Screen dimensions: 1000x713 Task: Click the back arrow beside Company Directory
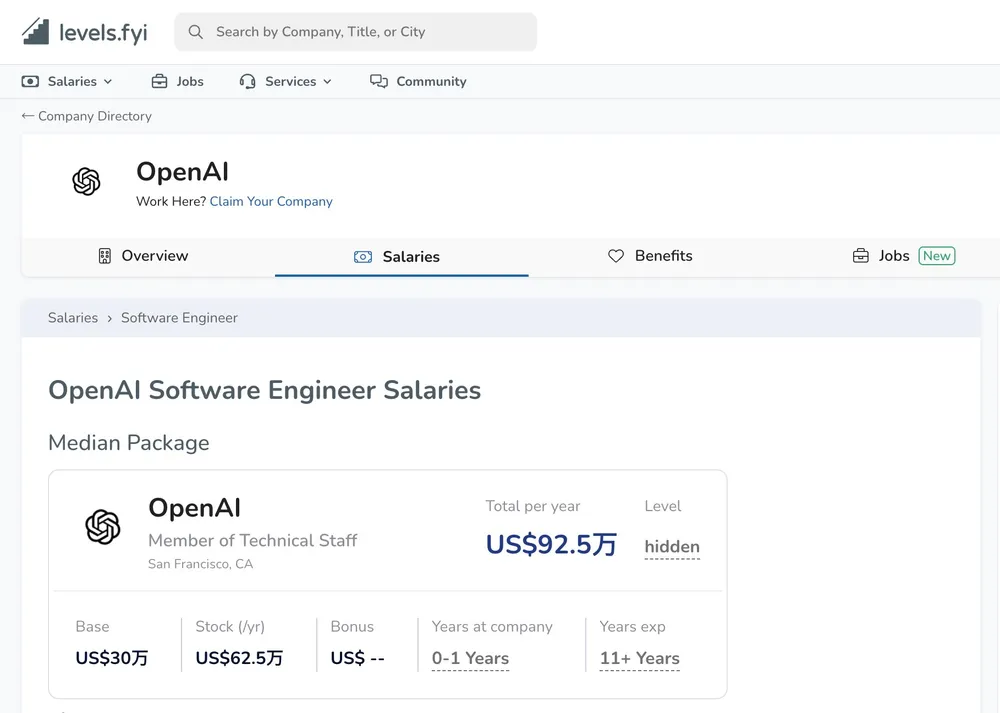click(27, 115)
